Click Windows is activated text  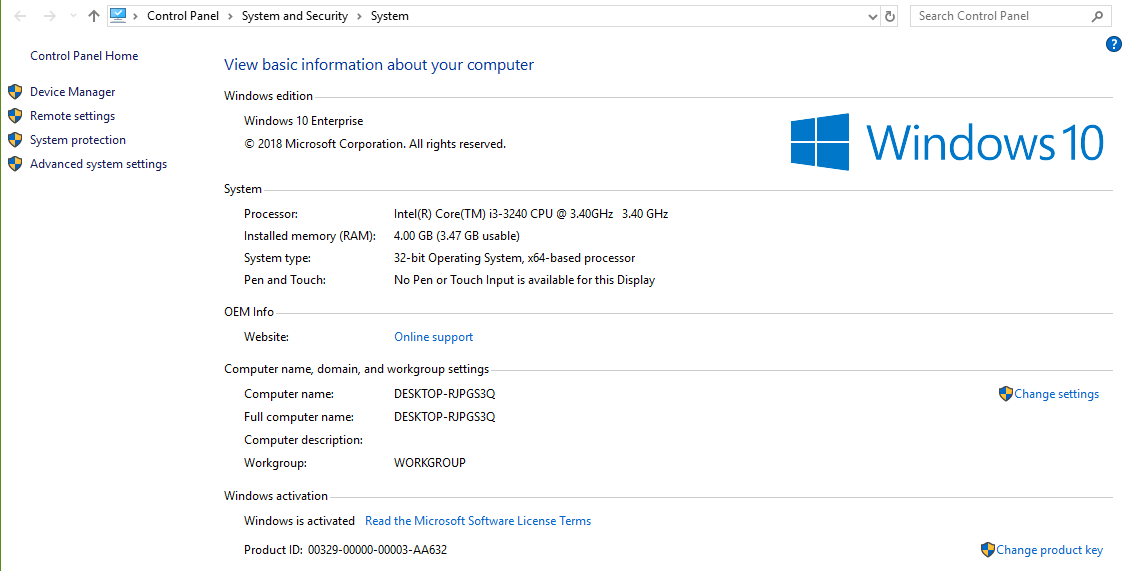pyautogui.click(x=299, y=521)
